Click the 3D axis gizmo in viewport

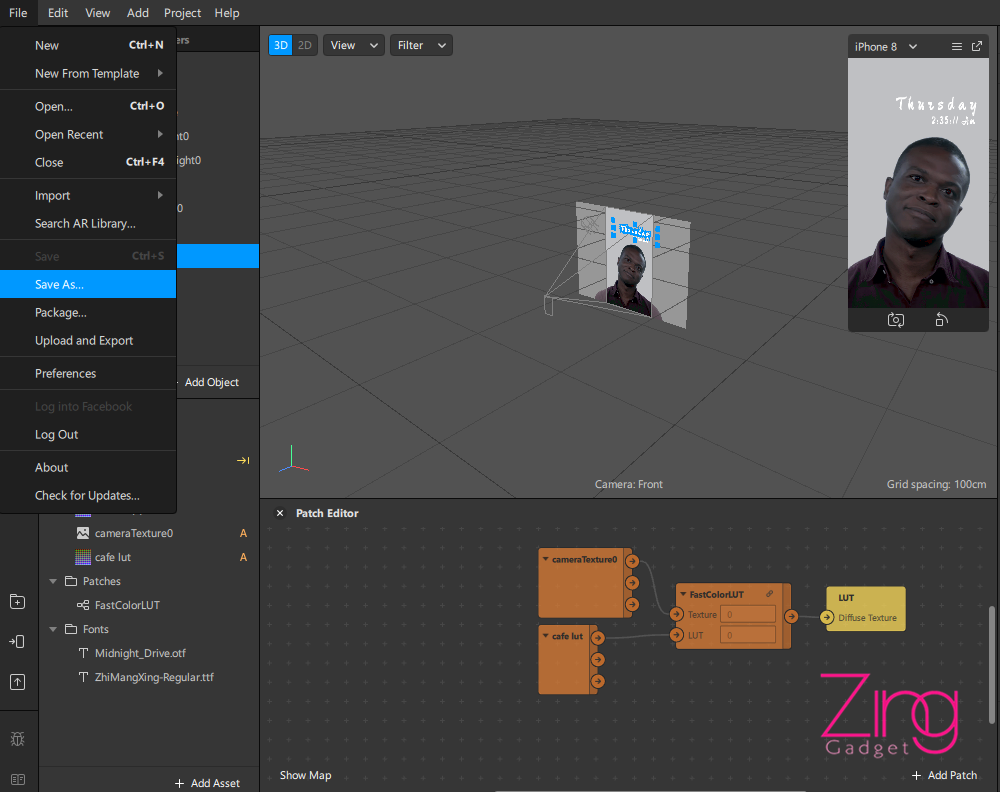point(293,460)
